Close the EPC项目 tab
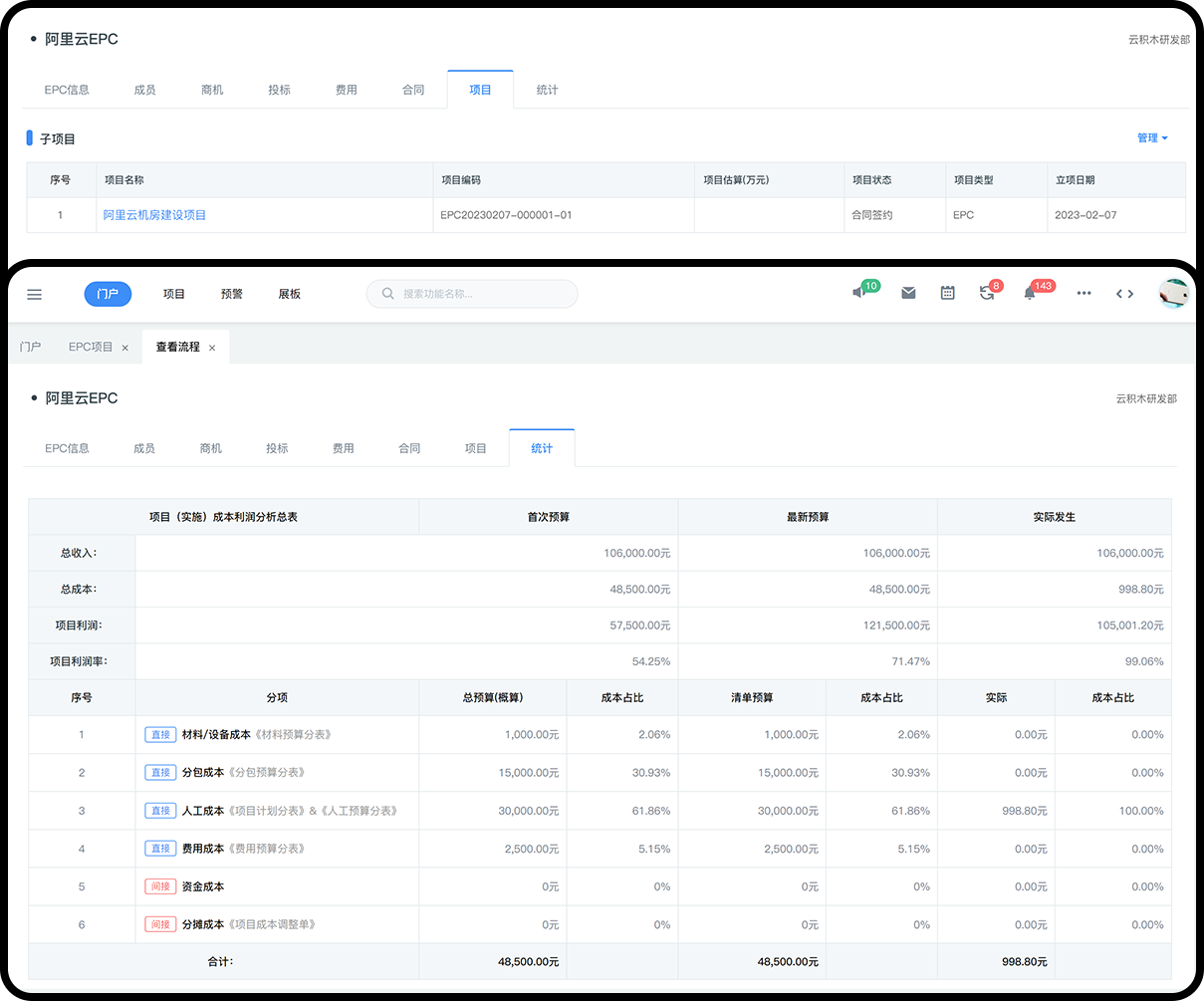Image resolution: width=1204 pixels, height=1001 pixels. click(125, 348)
